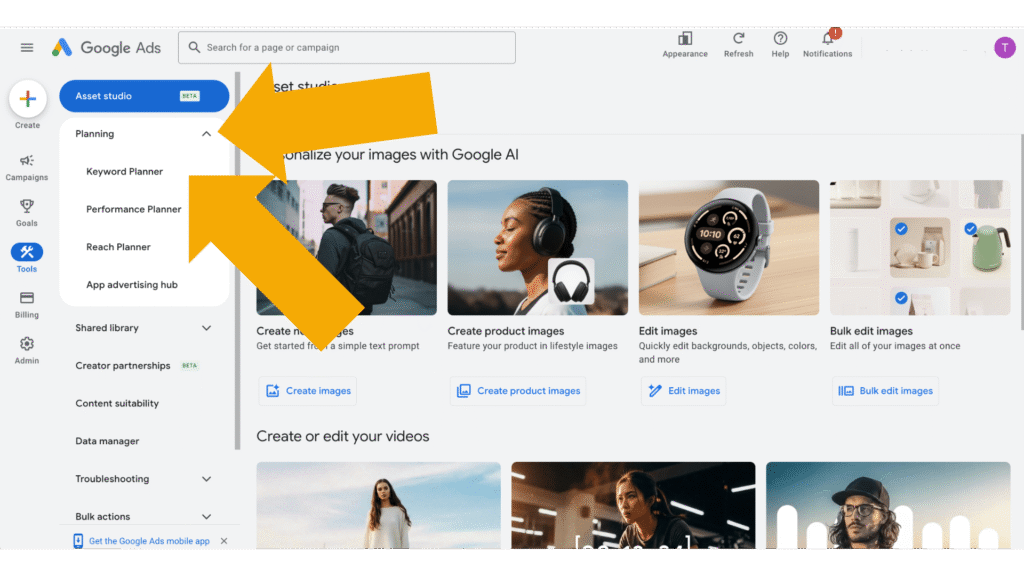
Task: Open the Help icon
Action: pos(780,40)
